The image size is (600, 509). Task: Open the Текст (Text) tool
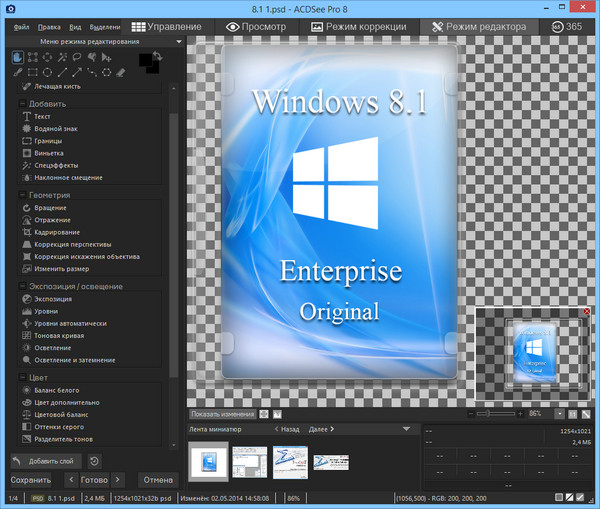pos(41,117)
